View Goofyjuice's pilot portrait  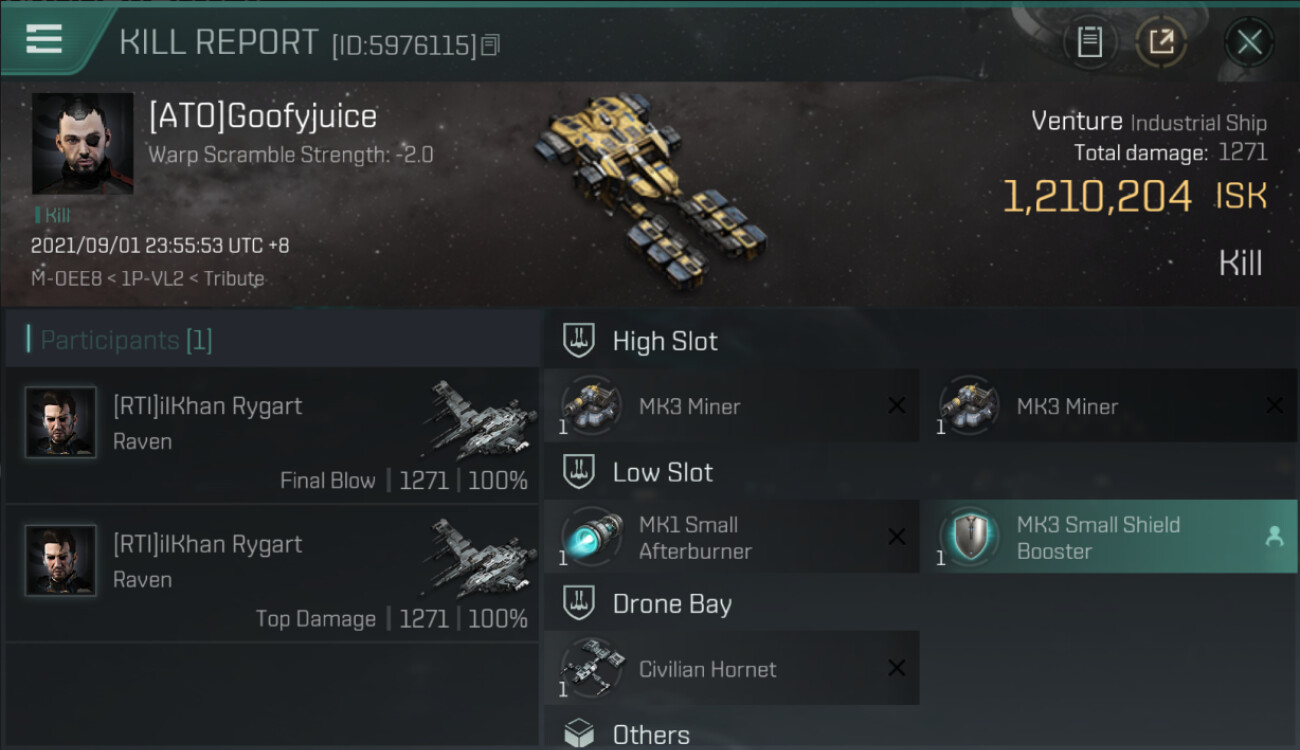point(82,144)
